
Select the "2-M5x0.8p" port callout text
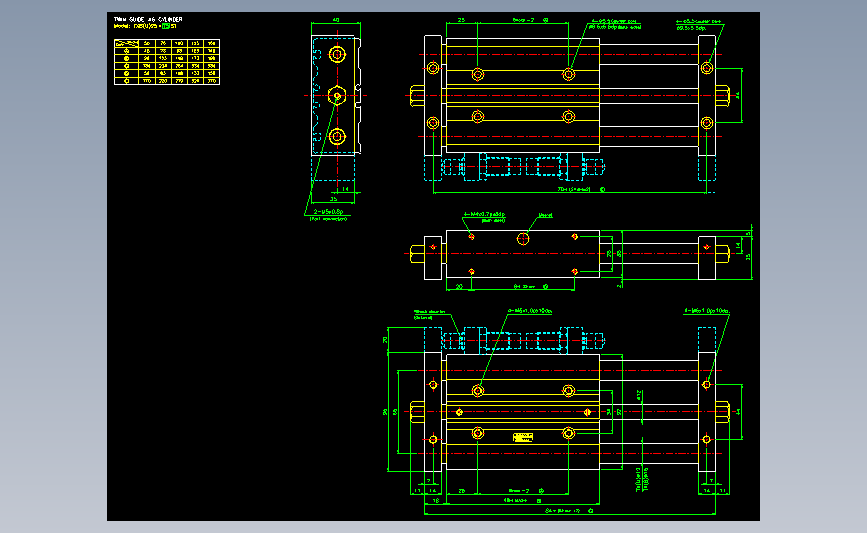click(x=328, y=212)
